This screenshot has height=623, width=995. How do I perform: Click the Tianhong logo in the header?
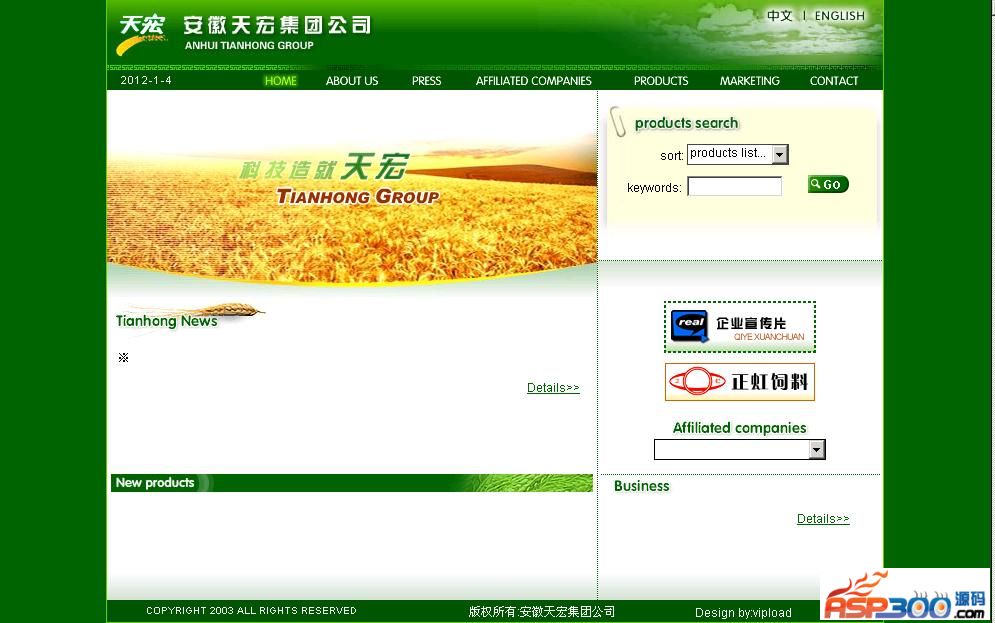tap(142, 35)
